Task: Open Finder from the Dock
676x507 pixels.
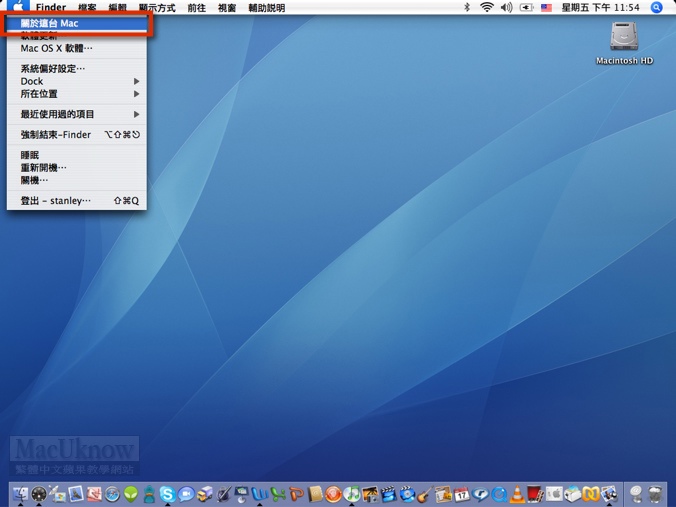Action: pos(20,494)
